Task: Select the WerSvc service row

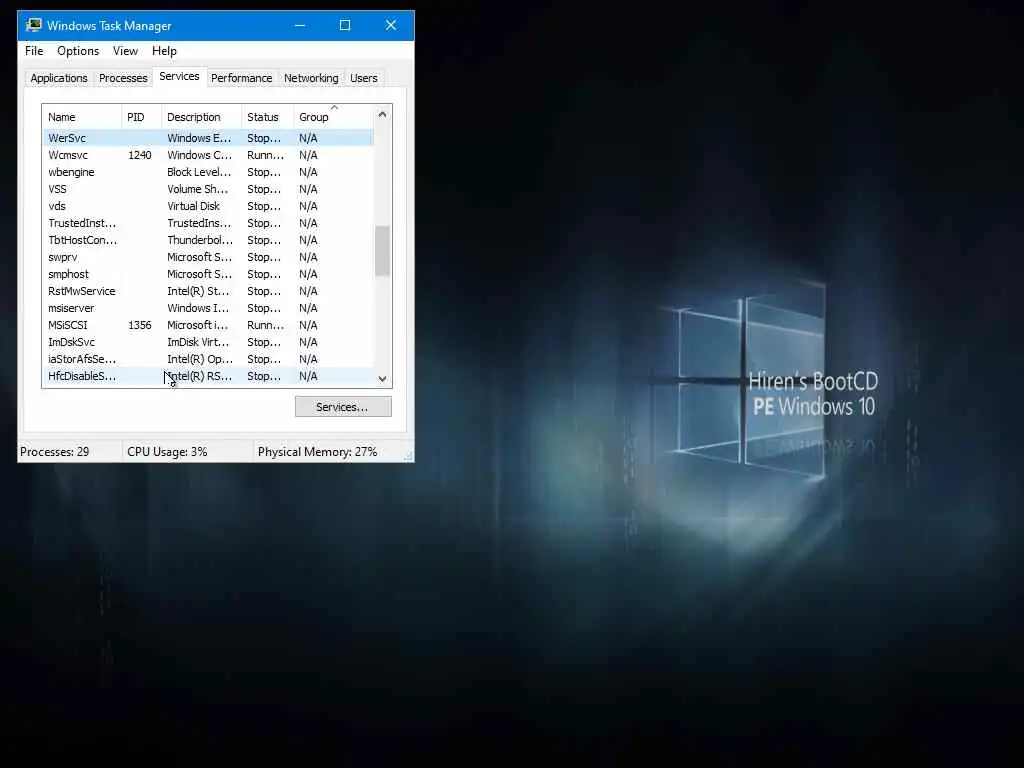Action: click(208, 138)
